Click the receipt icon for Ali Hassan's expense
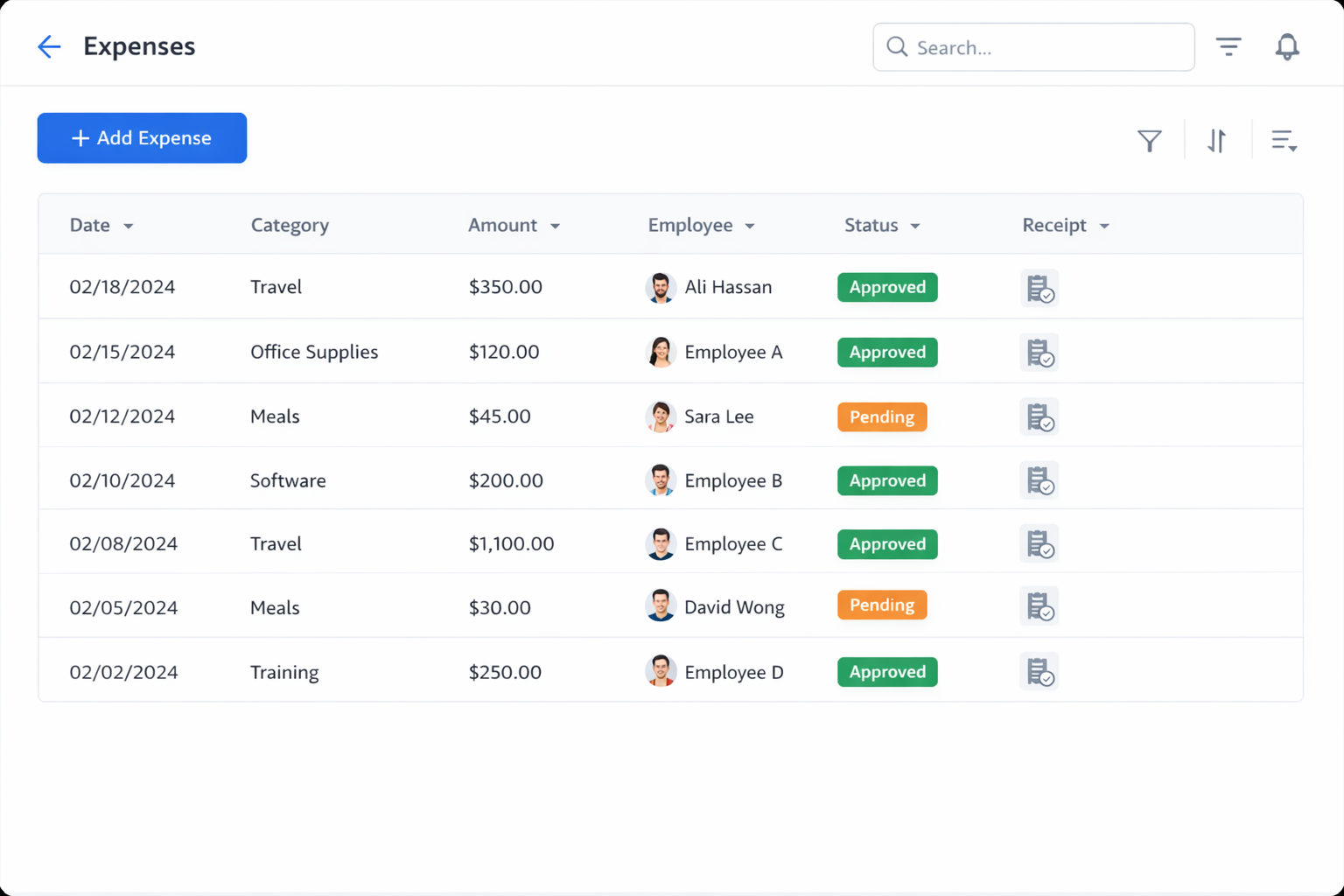Viewport: 1344px width, 896px height. pos(1039,287)
